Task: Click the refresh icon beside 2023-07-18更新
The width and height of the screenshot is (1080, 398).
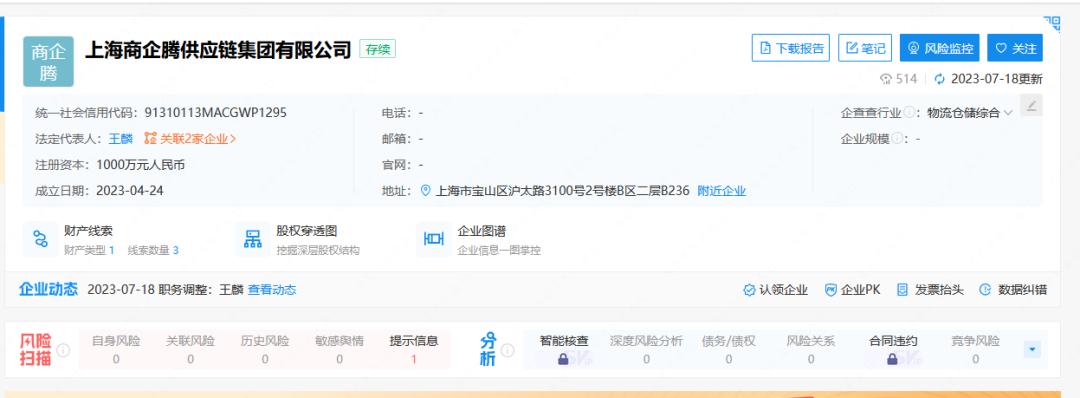Action: 939,79
